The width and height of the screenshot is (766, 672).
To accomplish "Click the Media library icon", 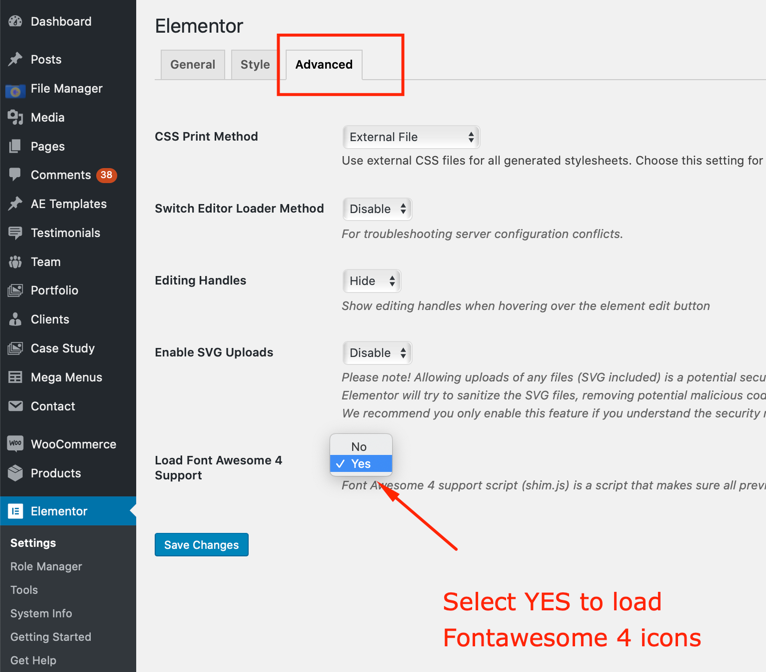I will (15, 118).
